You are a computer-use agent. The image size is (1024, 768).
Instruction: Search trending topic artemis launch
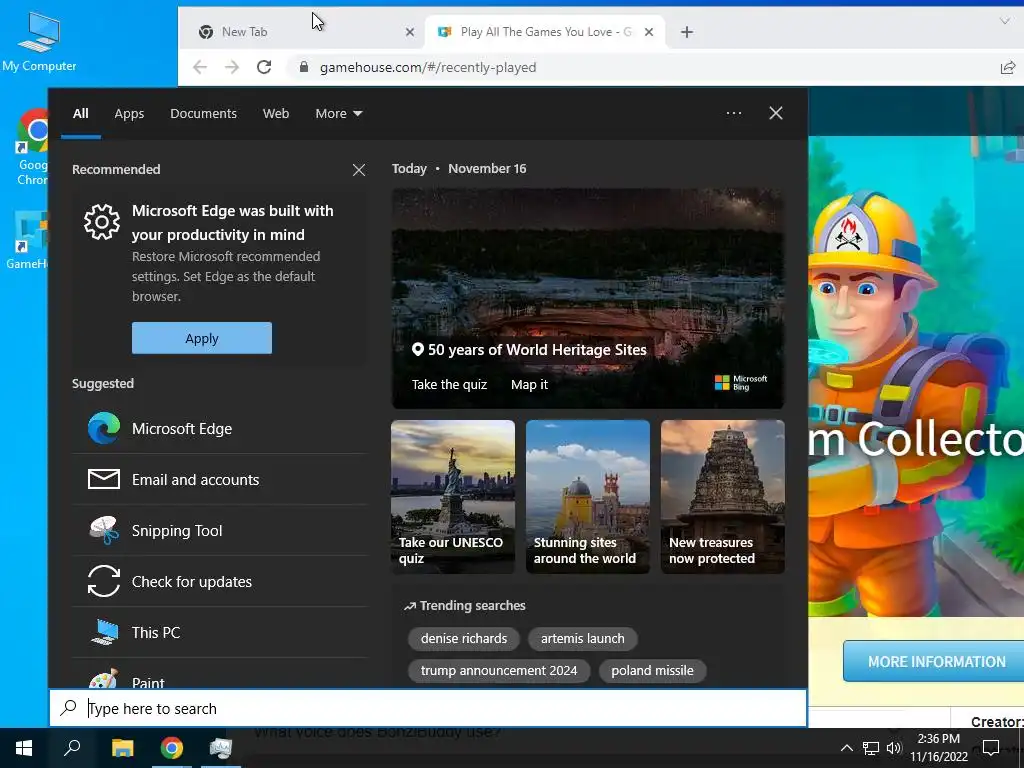(x=583, y=638)
